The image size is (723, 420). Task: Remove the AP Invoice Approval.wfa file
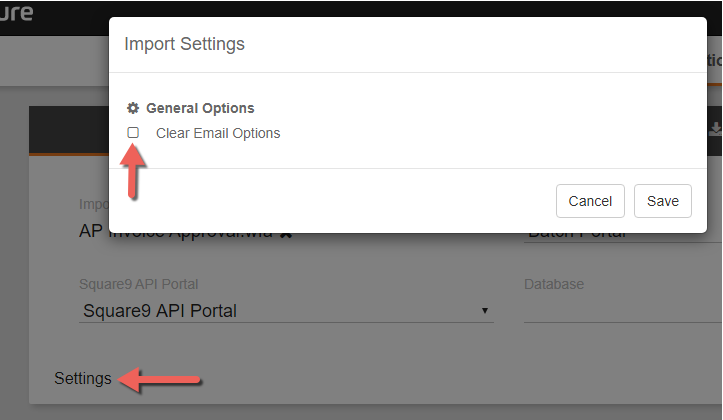tap(286, 233)
